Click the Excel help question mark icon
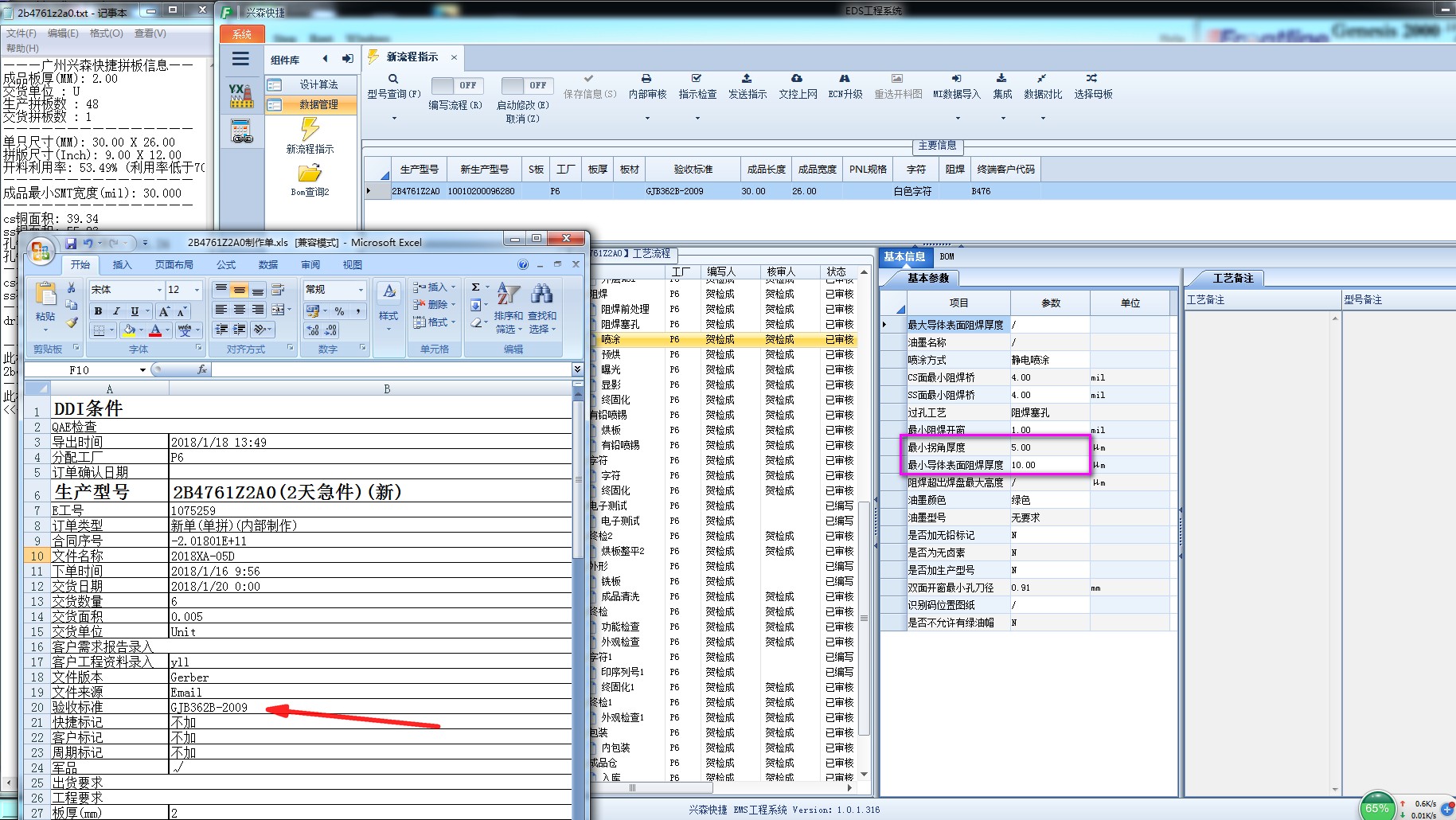Image resolution: width=1456 pixels, height=820 pixels. coord(523,264)
